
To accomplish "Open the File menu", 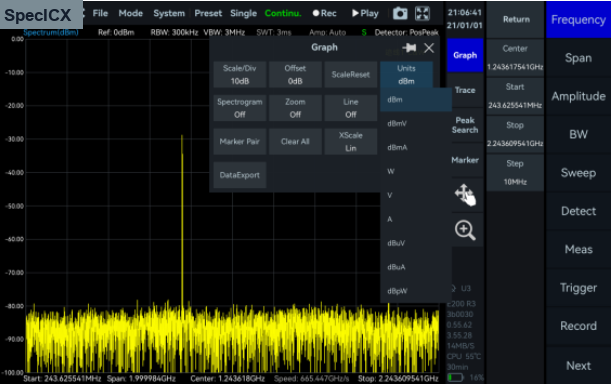I will tap(100, 13).
